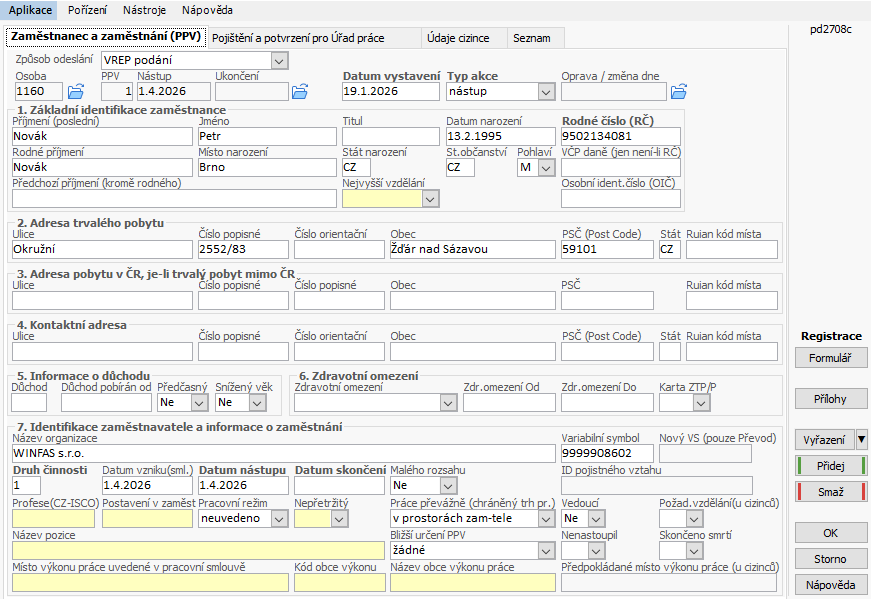Open folder icon beside Oprava / změna dne
The height and width of the screenshot is (599, 871).
pos(679,92)
